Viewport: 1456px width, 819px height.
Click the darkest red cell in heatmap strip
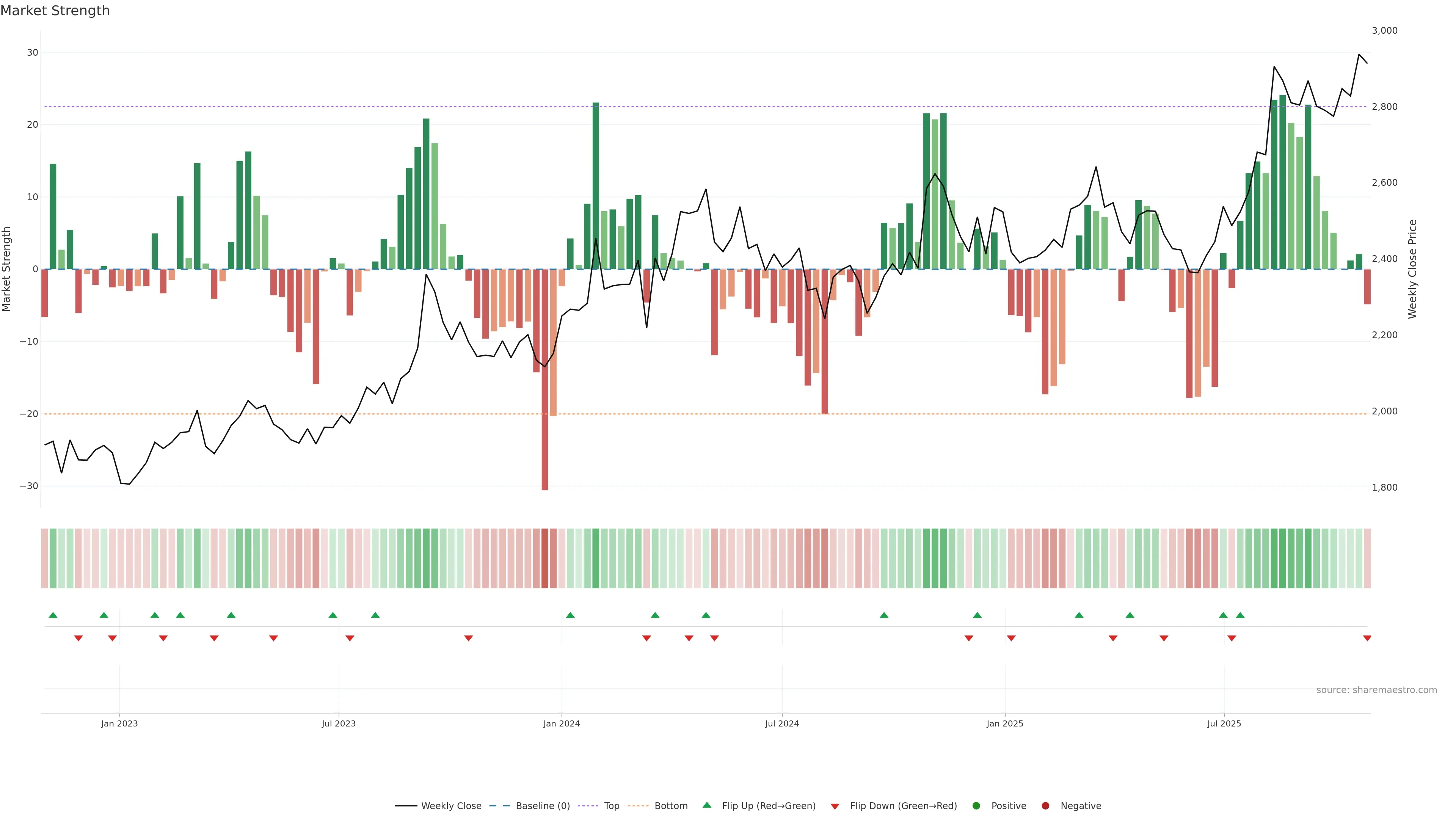point(545,558)
